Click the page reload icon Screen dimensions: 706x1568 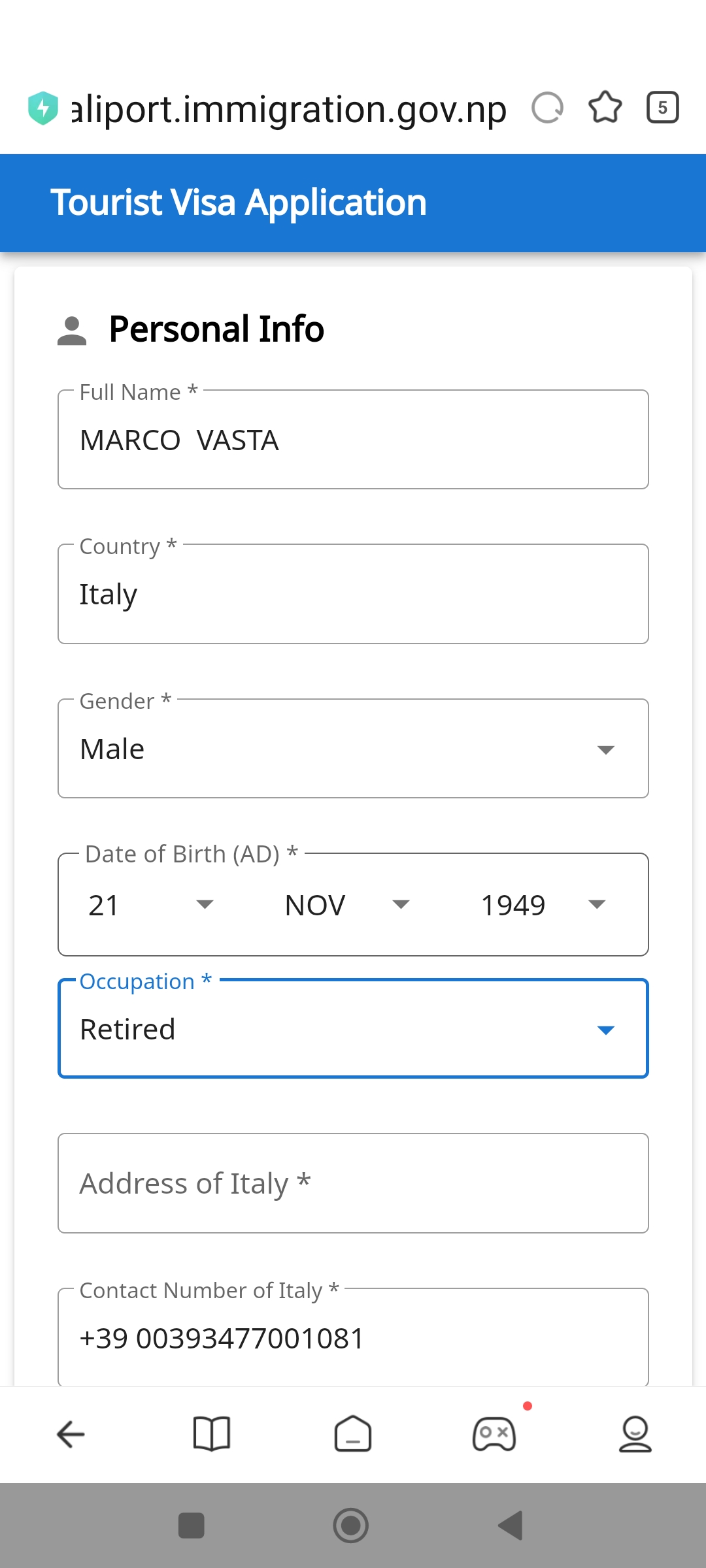click(547, 108)
